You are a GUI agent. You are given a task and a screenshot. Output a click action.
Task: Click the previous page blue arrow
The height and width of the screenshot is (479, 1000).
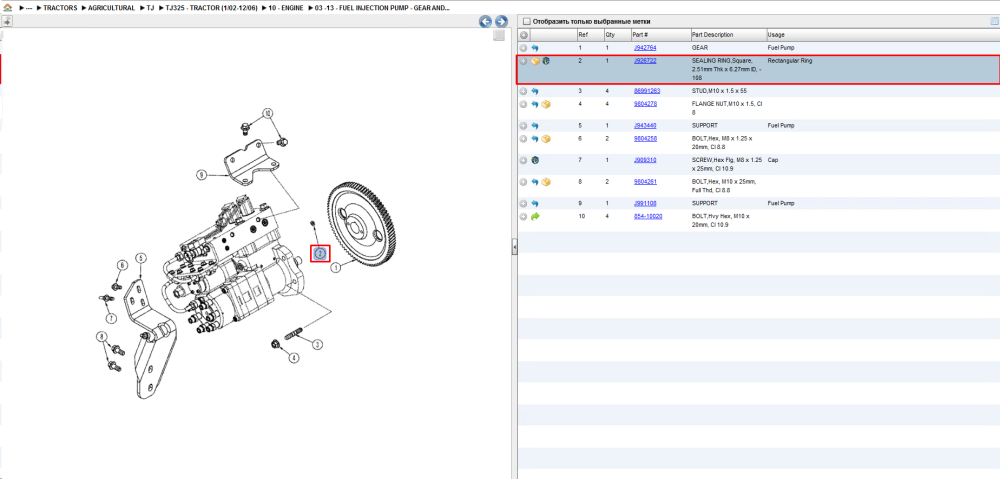[x=485, y=22]
